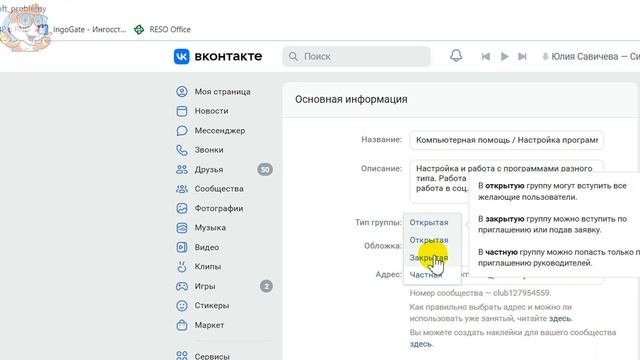Go to Стикеры menu item
This screenshot has width=640, height=360.
point(212,305)
